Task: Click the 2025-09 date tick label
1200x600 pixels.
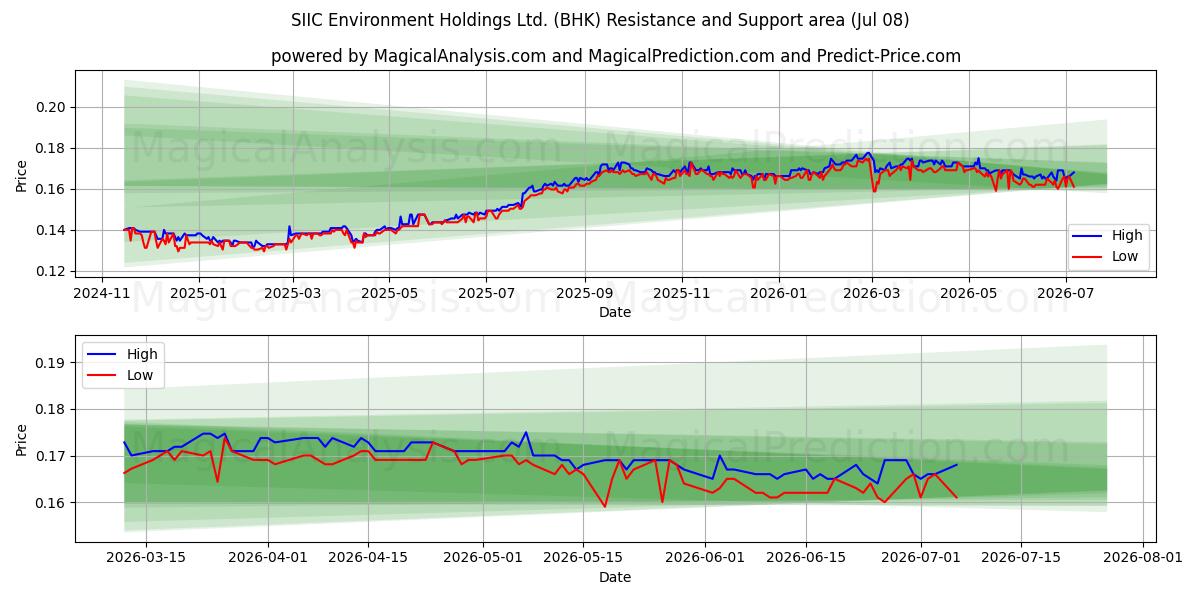Action: [584, 294]
